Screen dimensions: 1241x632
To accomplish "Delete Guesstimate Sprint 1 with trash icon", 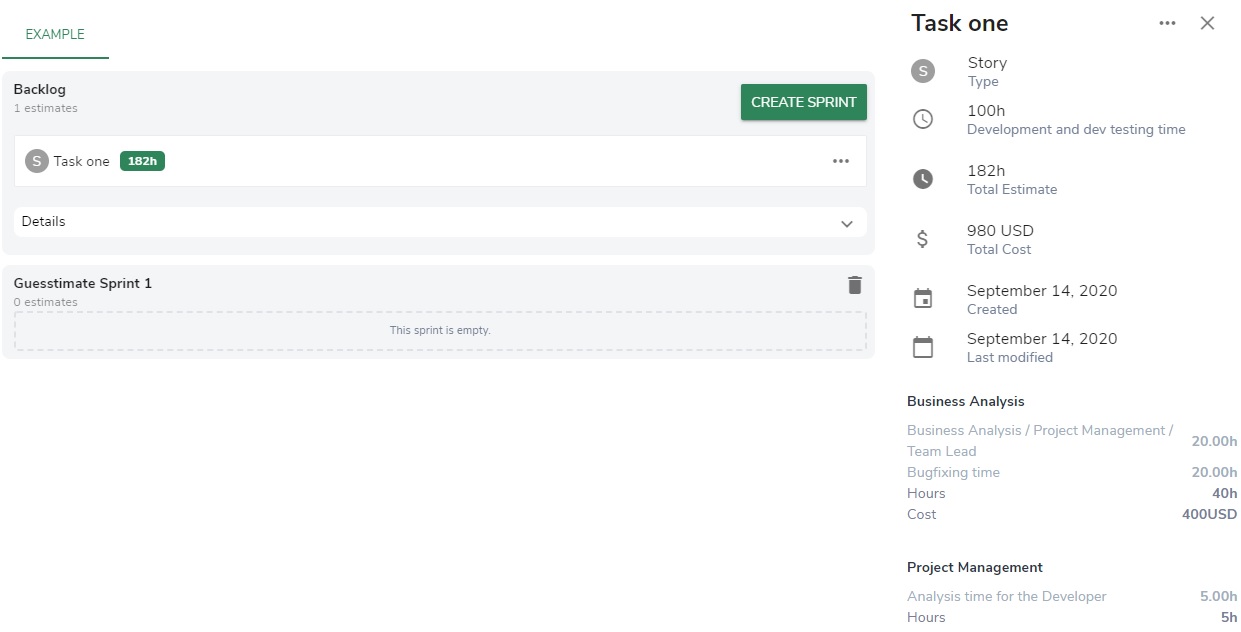I will 854,285.
